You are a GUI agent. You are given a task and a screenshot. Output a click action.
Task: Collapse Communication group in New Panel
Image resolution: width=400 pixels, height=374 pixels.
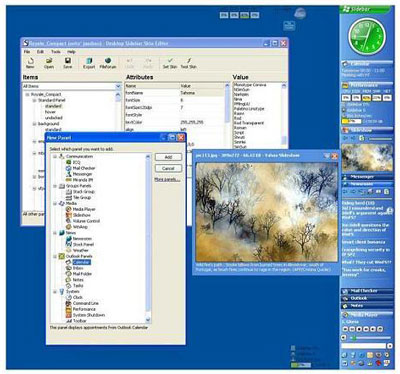55,156
